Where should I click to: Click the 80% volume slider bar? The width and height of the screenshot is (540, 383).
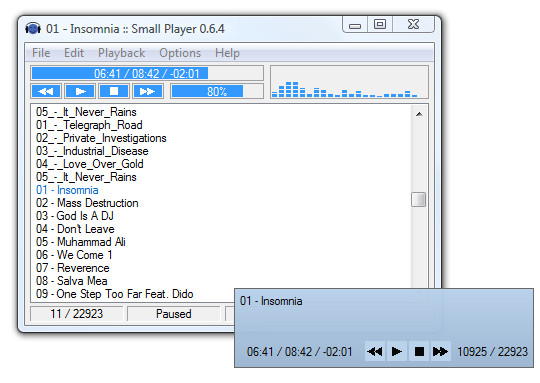(x=217, y=91)
